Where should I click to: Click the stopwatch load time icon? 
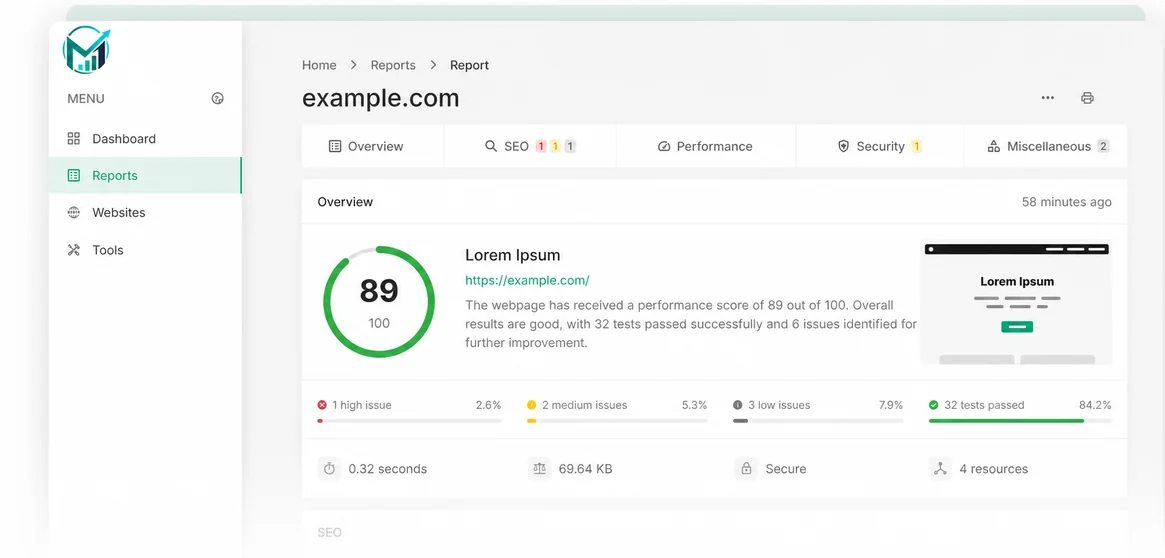329,469
